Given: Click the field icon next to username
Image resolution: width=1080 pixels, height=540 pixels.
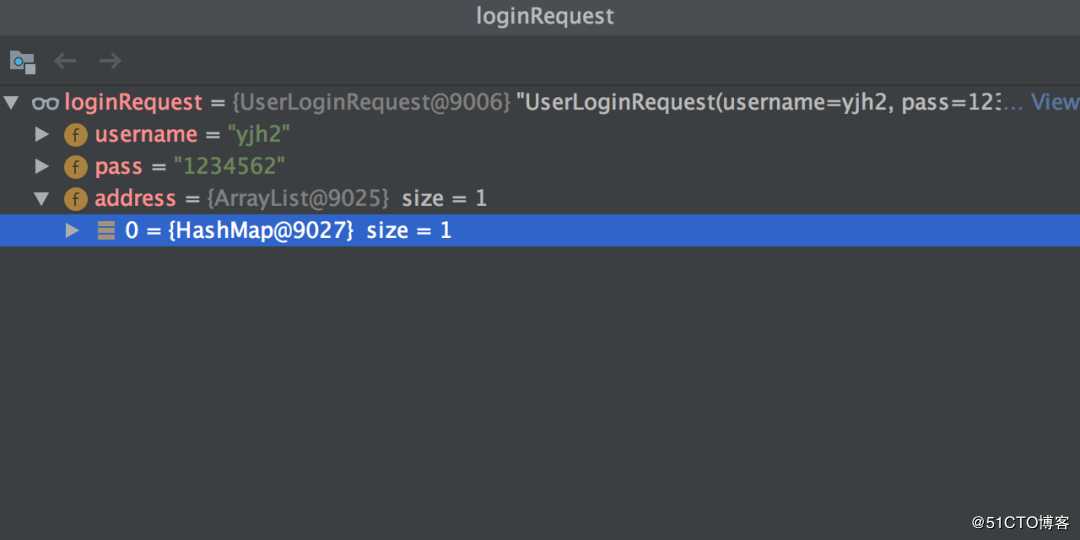Looking at the screenshot, I should 75,134.
